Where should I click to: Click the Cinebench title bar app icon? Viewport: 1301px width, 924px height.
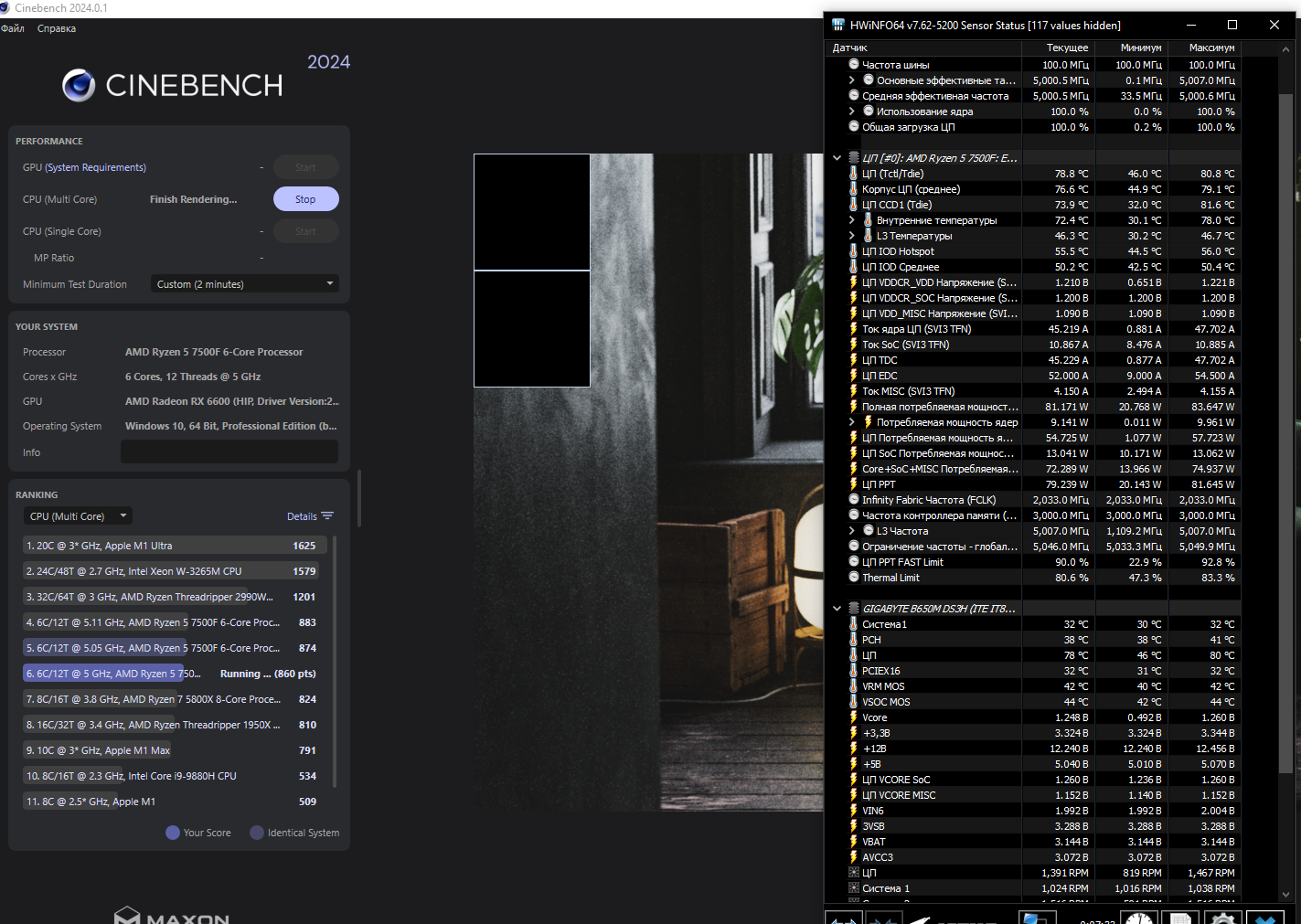point(5,7)
